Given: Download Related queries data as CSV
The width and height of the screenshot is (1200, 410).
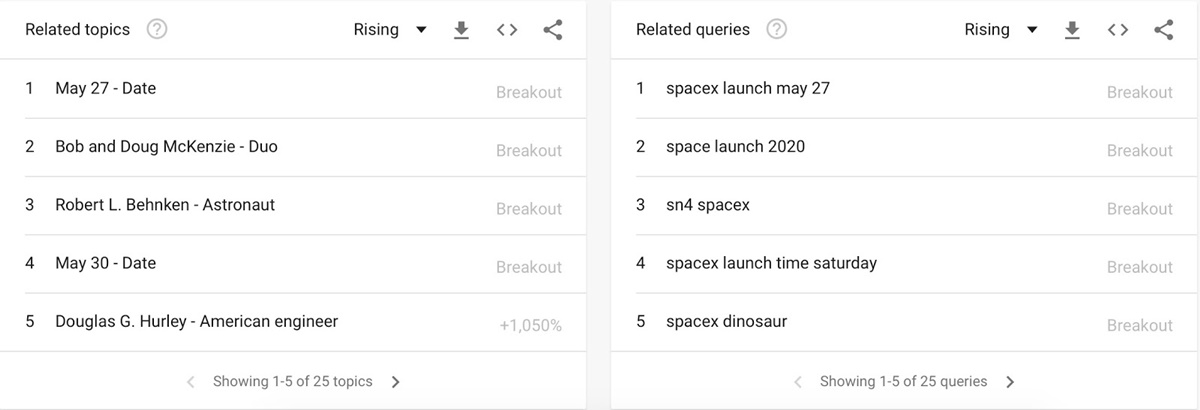Looking at the screenshot, I should [x=1072, y=30].
